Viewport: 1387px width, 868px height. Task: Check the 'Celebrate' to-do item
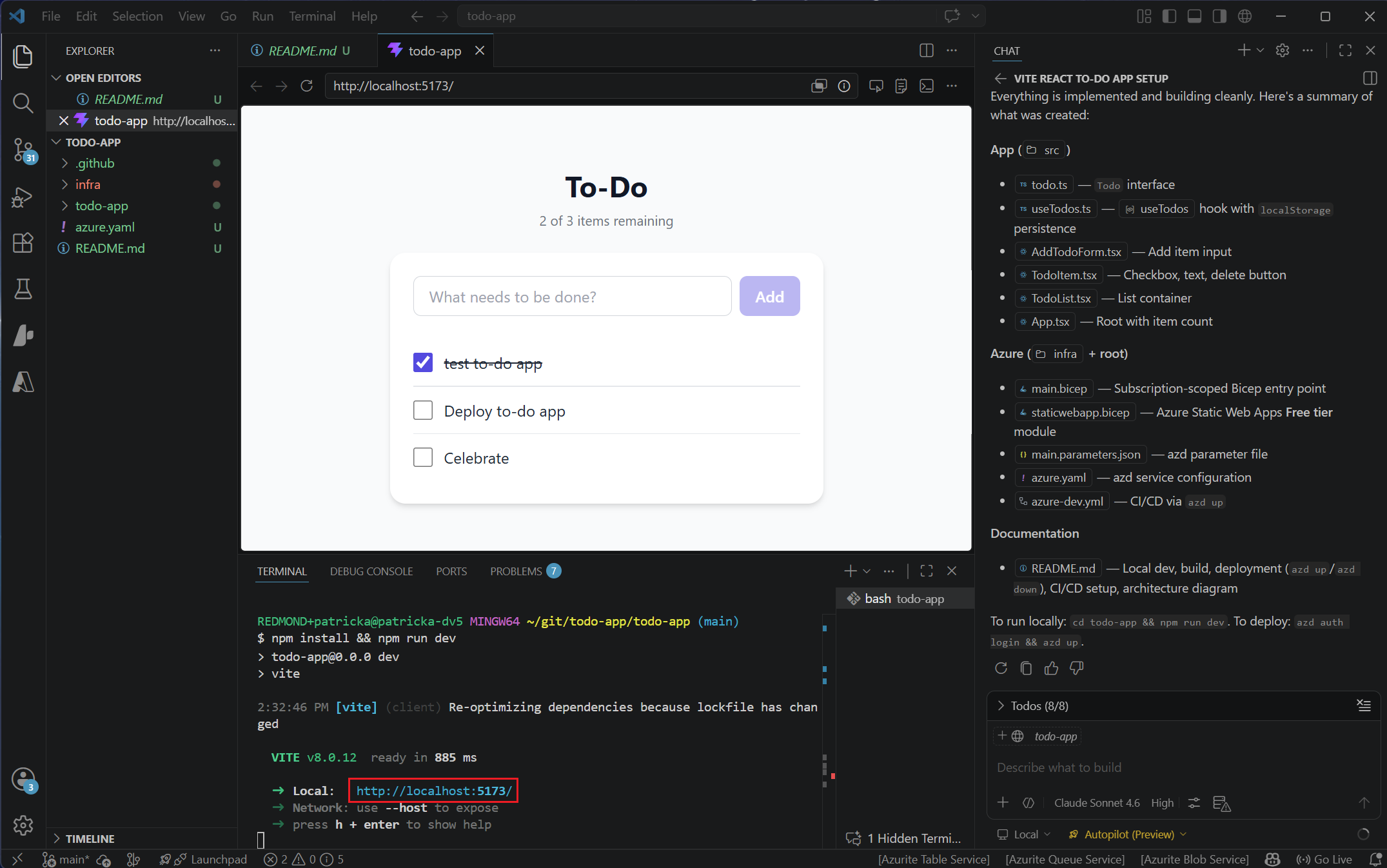423,458
